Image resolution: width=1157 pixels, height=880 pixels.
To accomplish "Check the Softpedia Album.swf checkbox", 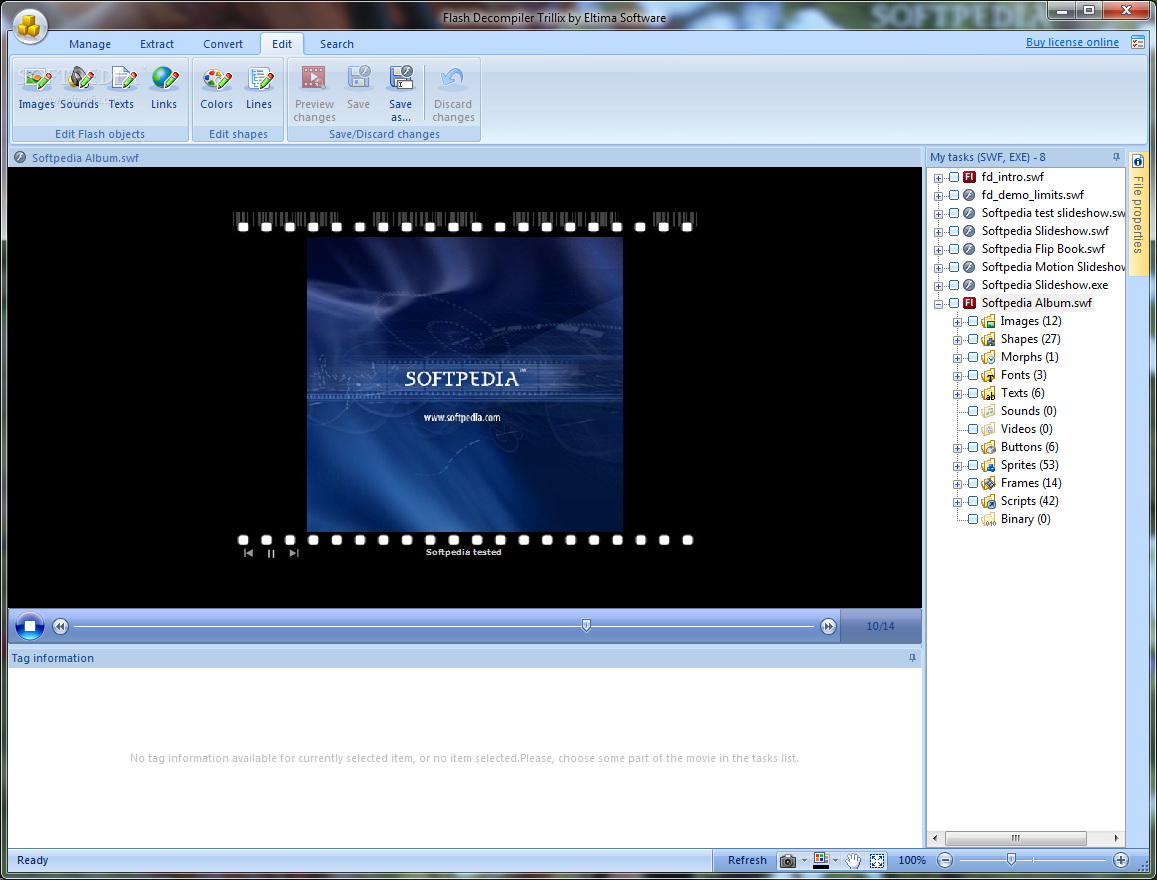I will (x=954, y=303).
